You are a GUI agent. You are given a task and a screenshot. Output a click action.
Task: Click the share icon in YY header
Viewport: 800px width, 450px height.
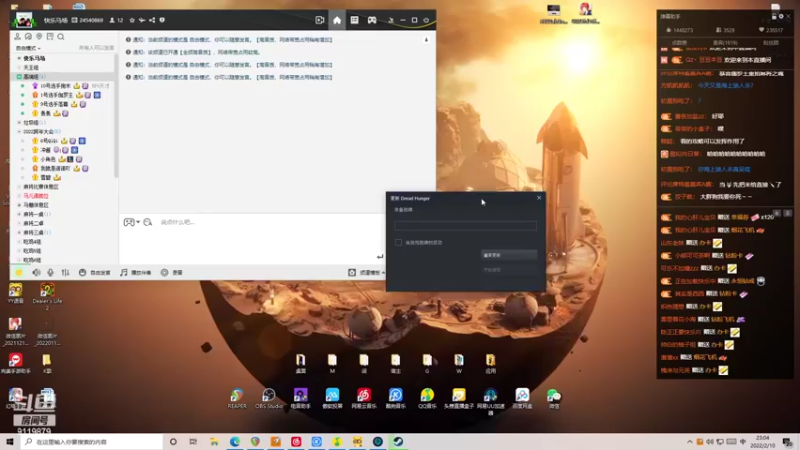tap(152, 20)
